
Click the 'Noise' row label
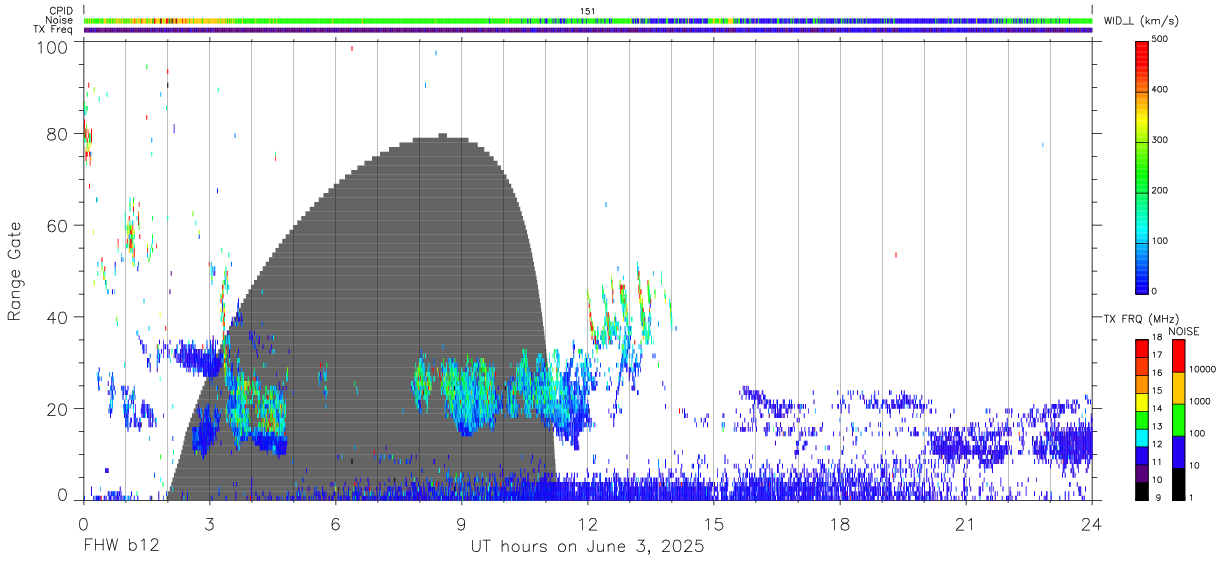pyautogui.click(x=59, y=20)
